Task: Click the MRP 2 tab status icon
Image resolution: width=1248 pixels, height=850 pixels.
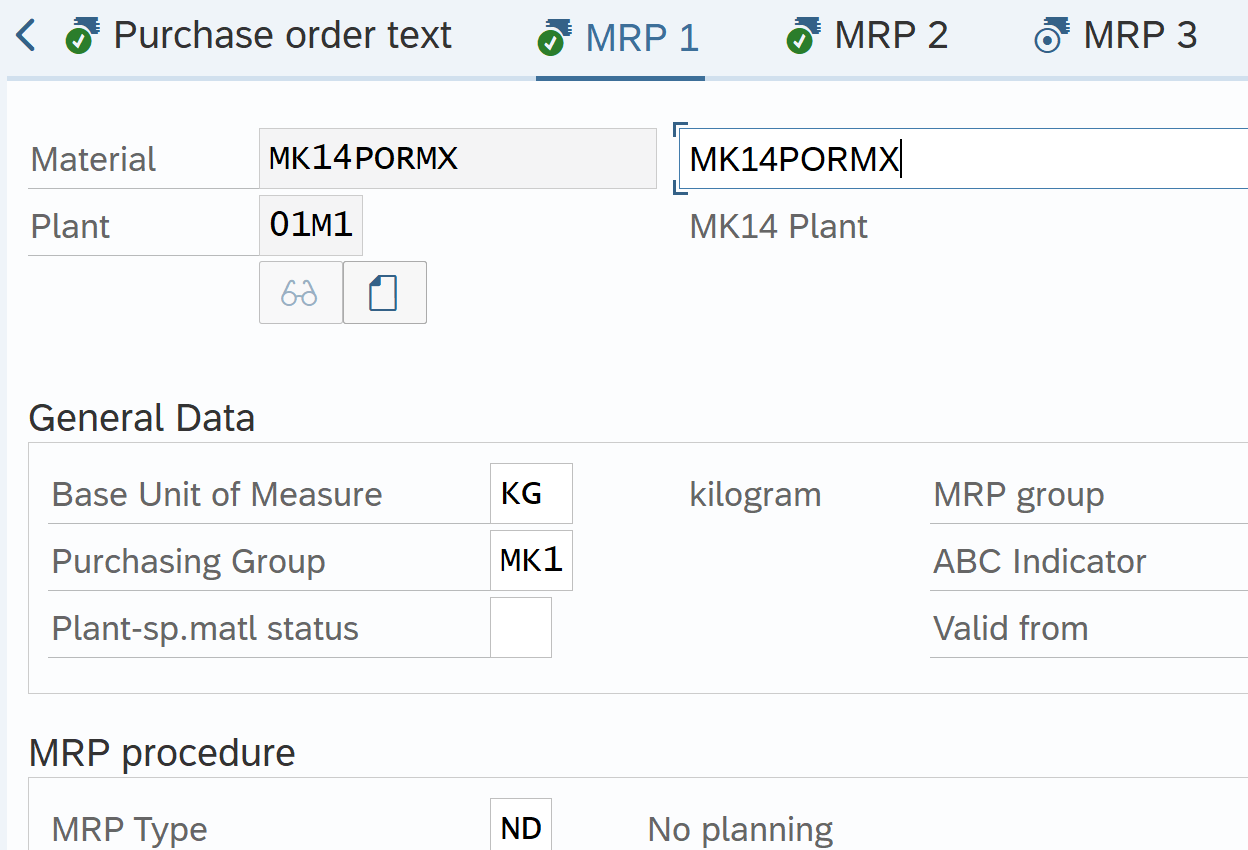Action: (x=802, y=37)
